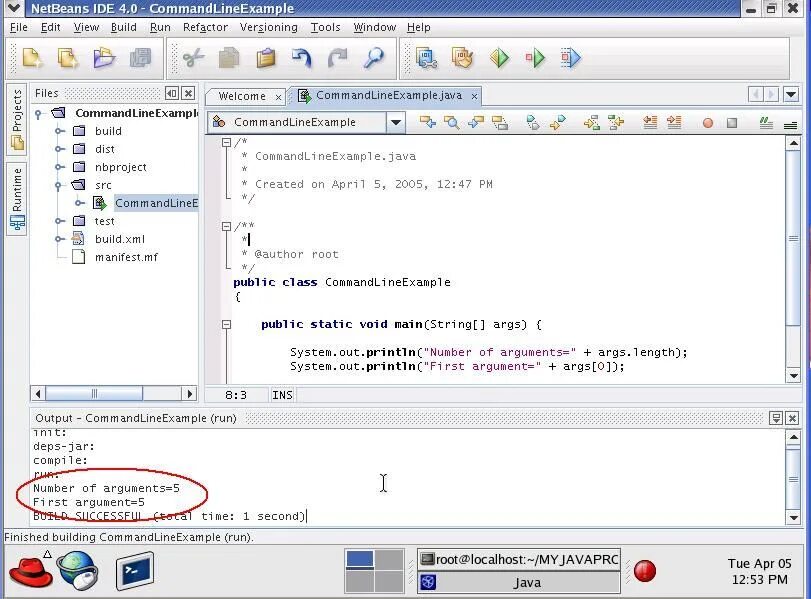The image size is (811, 599).
Task: Click the Files panel scroll right arrow
Action: pos(190,394)
